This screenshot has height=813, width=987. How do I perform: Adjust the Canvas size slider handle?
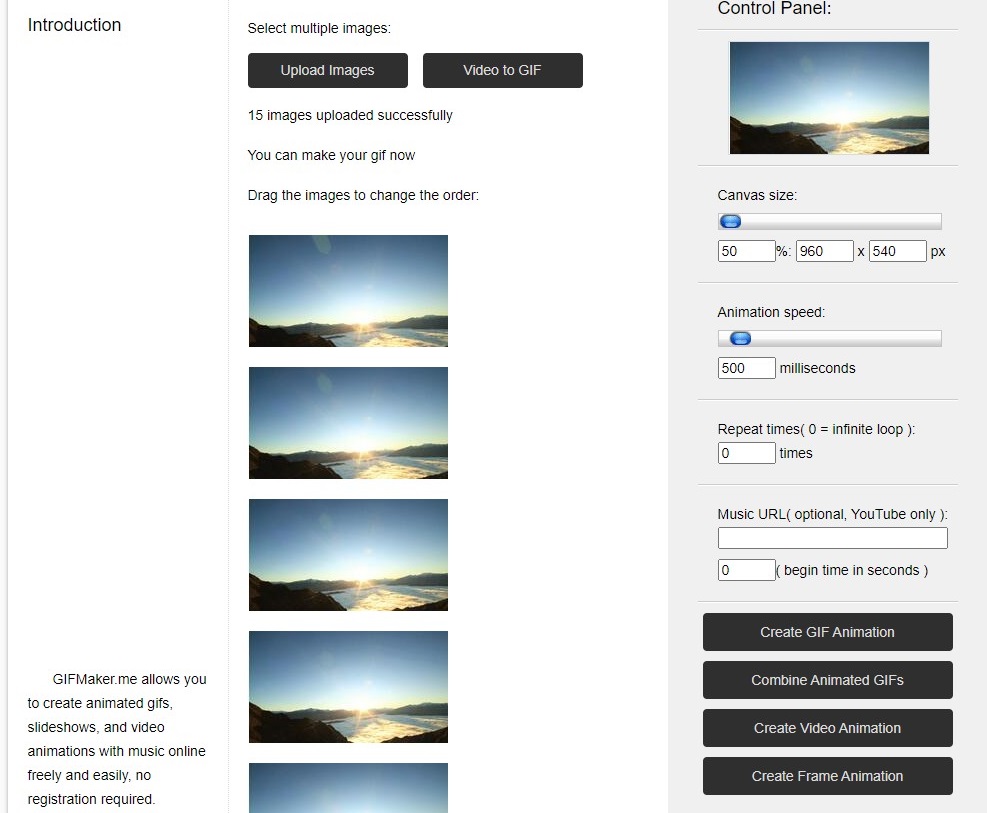click(x=730, y=221)
